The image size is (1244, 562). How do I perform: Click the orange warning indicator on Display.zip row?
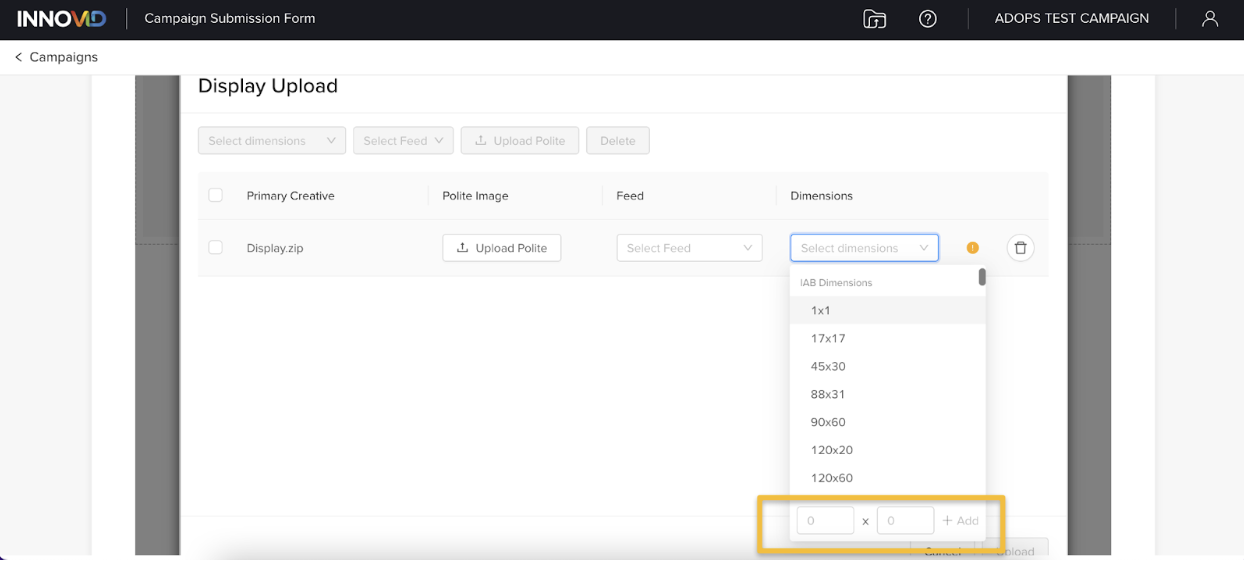(x=973, y=248)
